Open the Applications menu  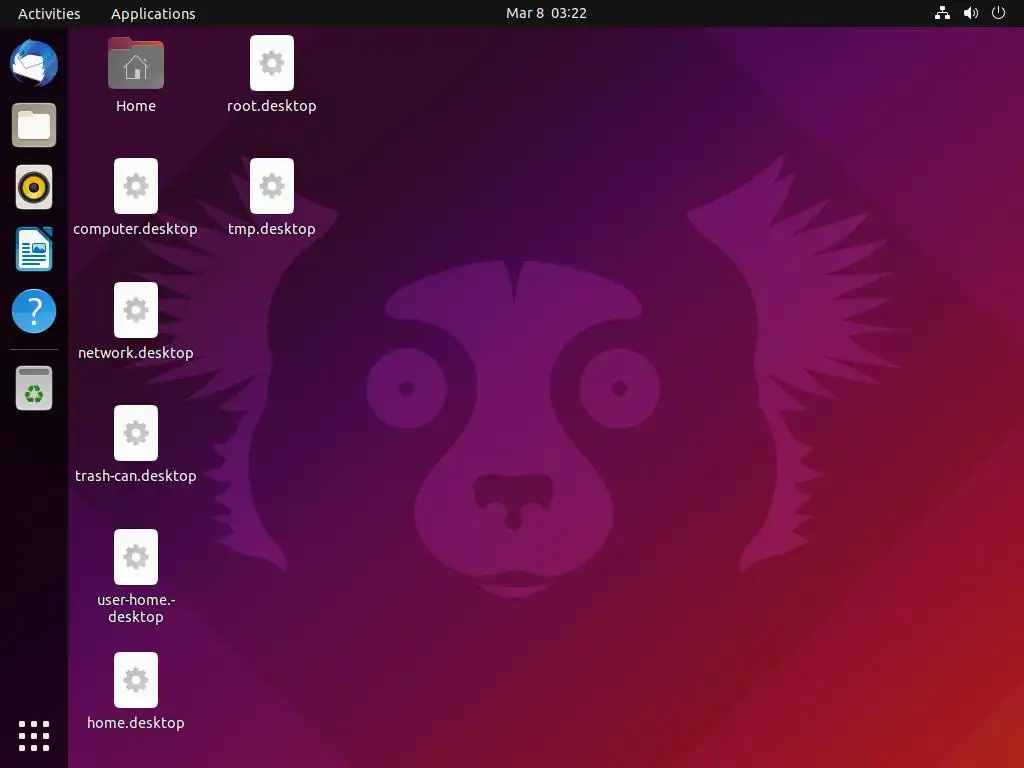153,14
